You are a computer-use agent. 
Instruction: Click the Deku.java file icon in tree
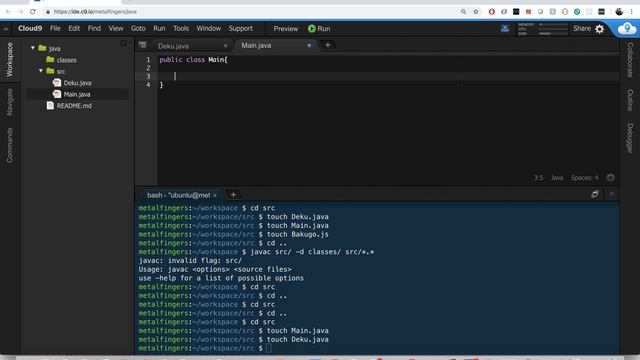[57, 82]
